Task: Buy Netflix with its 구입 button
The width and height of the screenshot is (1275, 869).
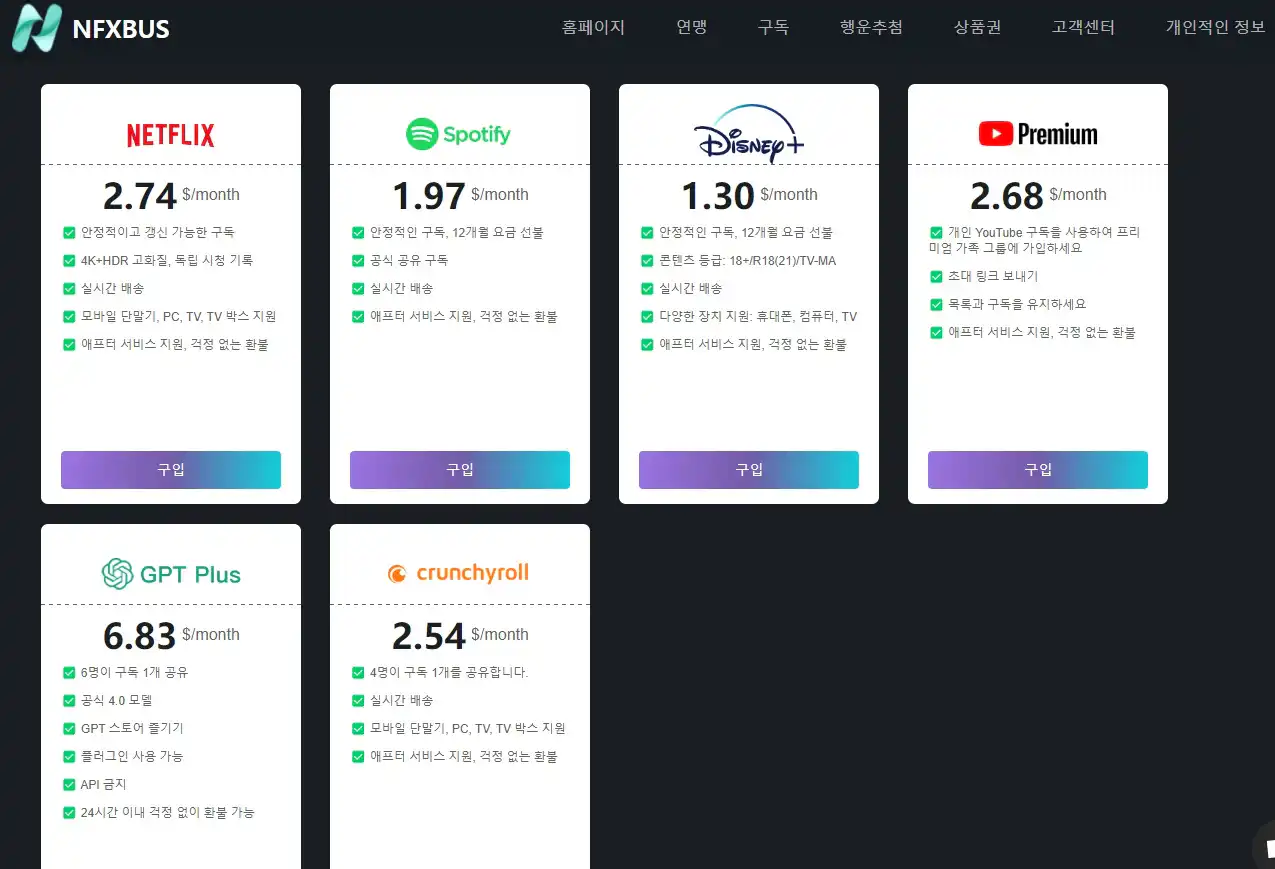Action: 171,470
